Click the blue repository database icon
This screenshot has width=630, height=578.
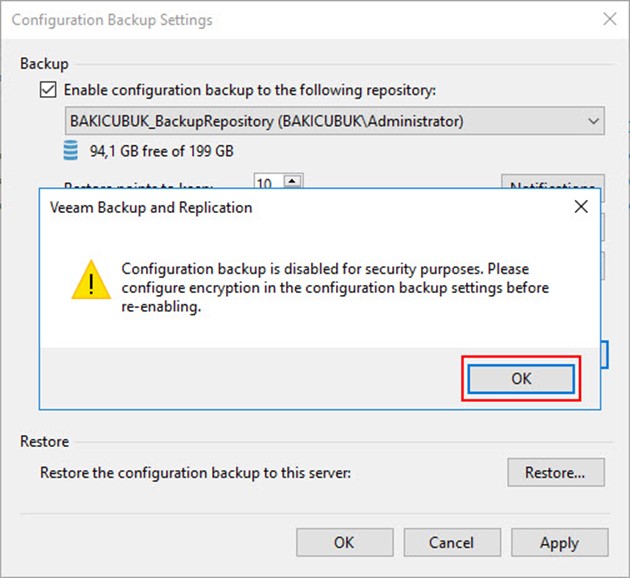[71, 151]
